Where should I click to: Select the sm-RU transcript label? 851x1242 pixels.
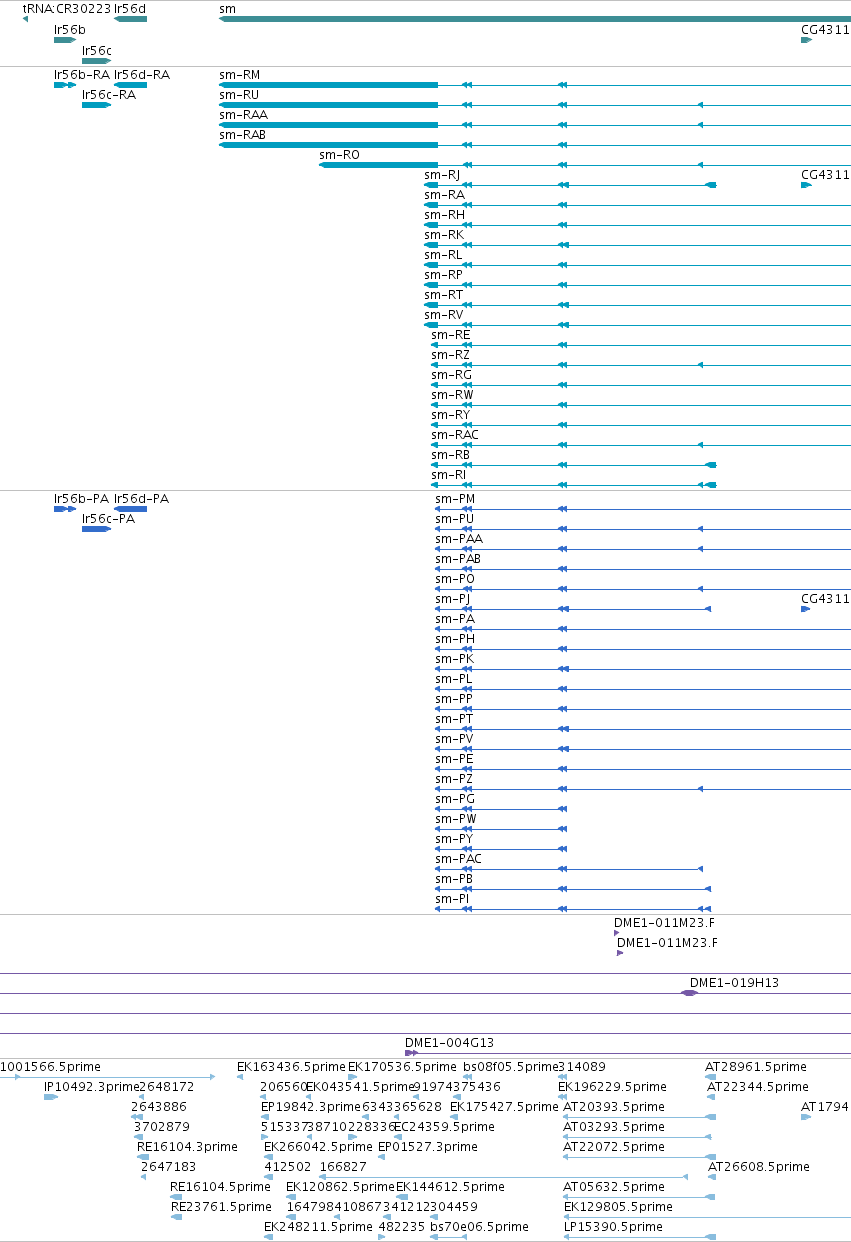[238, 94]
